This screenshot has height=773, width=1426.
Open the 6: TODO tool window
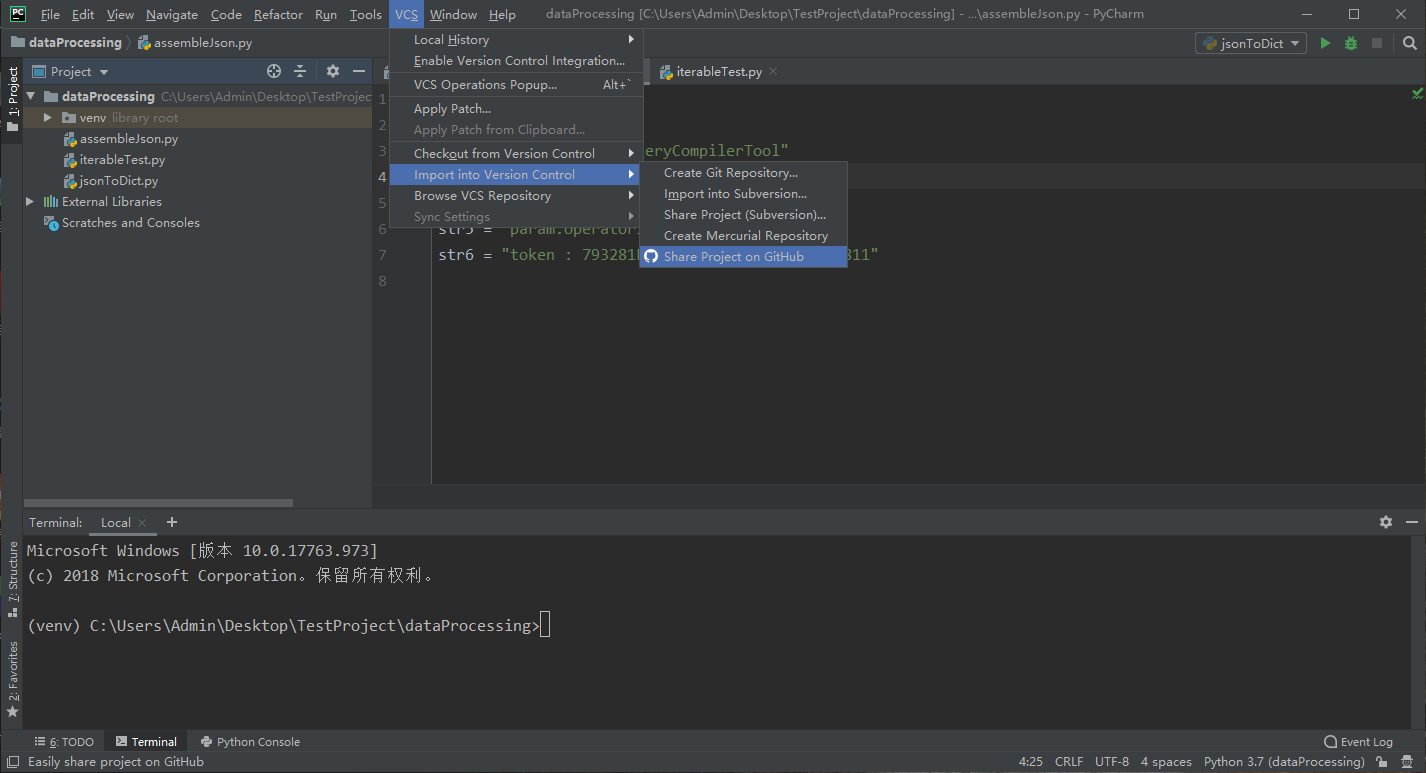click(64, 741)
